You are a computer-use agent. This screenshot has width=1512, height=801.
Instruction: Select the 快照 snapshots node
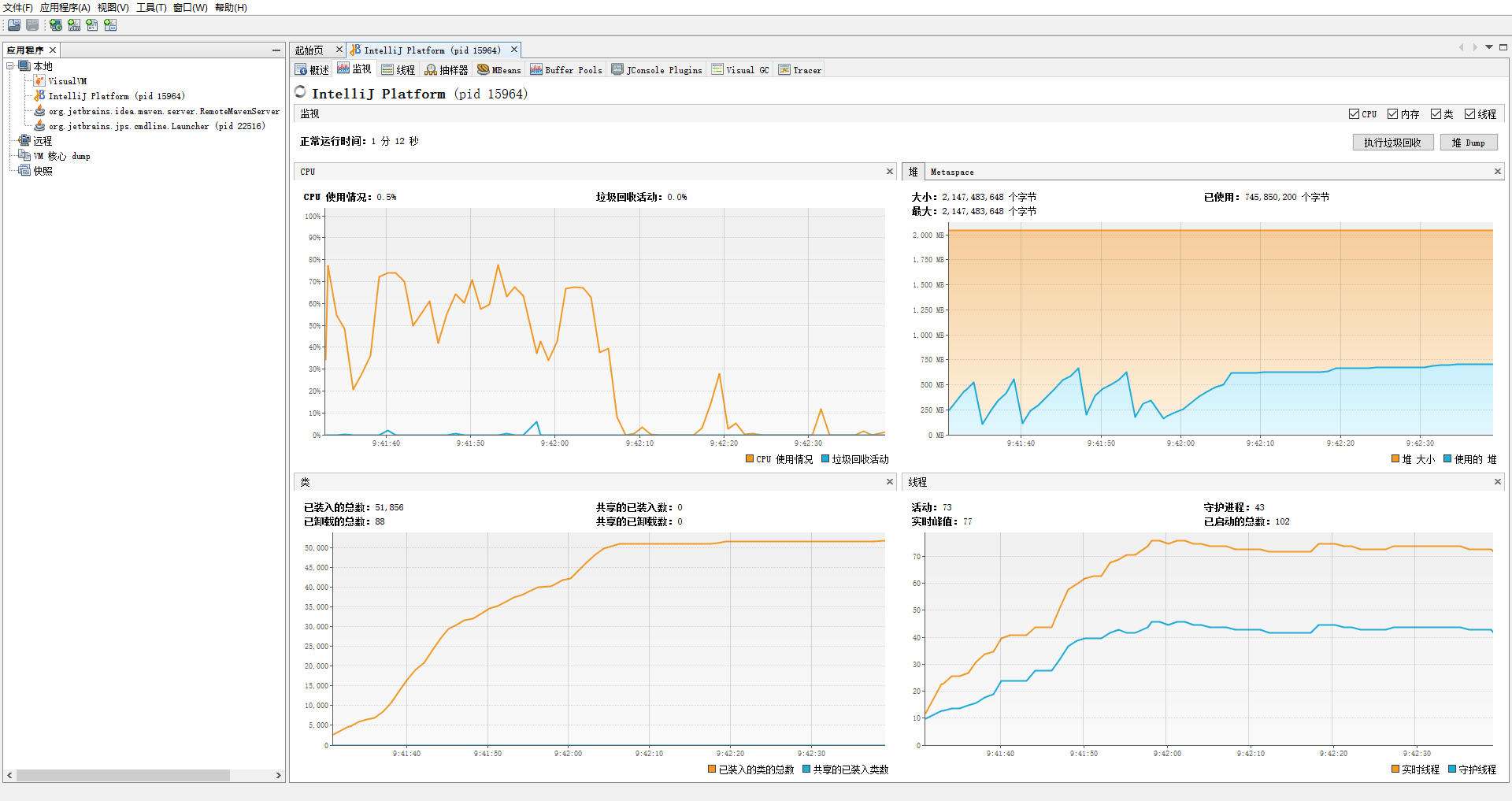[43, 171]
